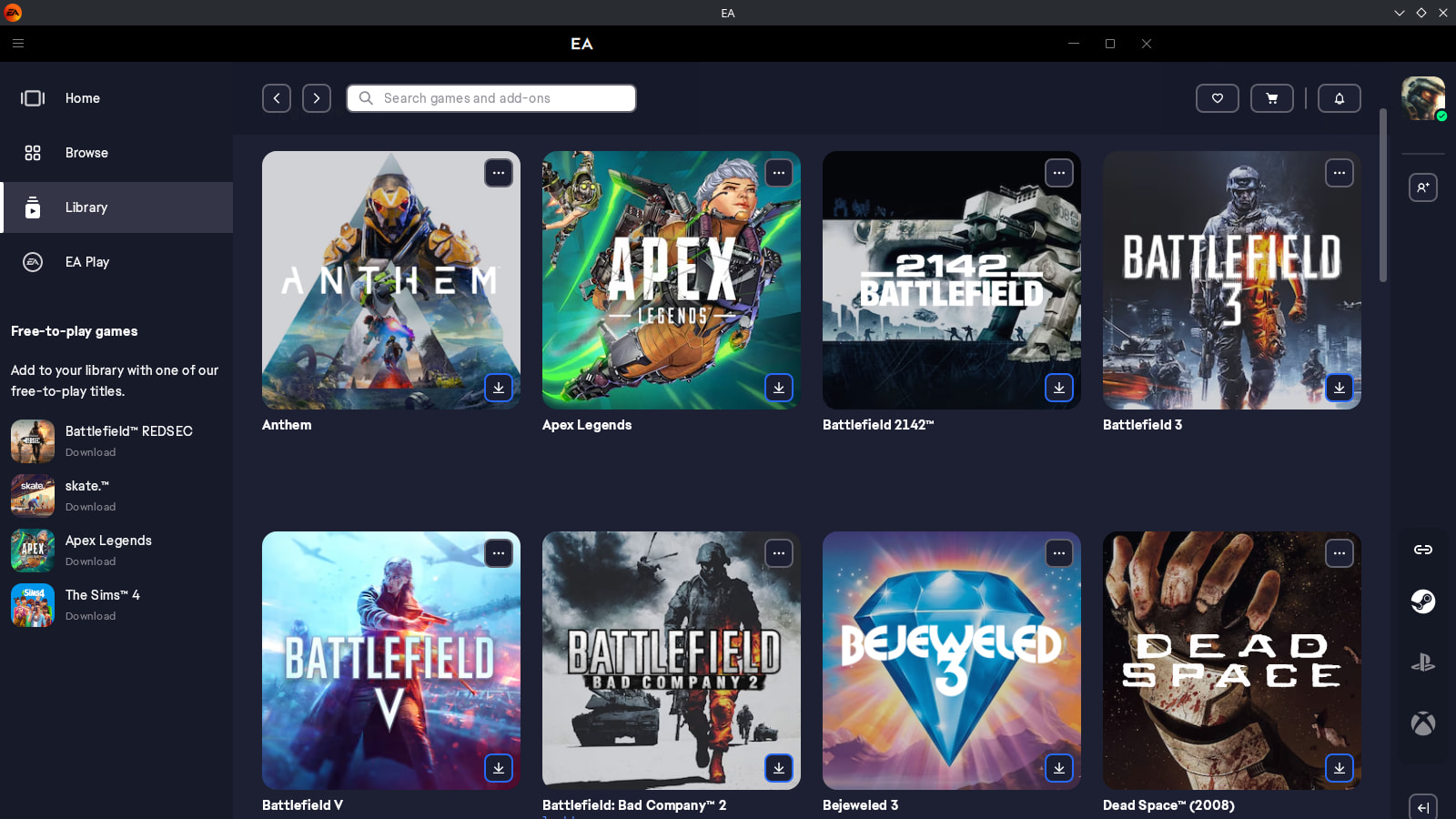Open the notifications bell
The image size is (1456, 819).
[x=1339, y=98]
